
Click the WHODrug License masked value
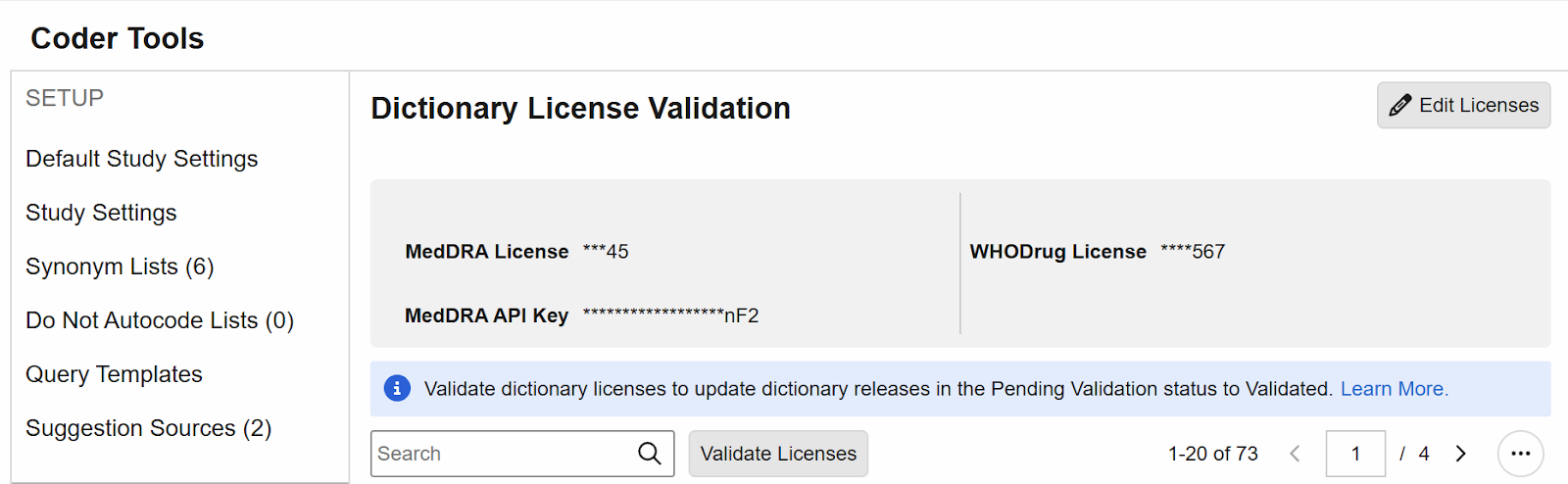1193,252
